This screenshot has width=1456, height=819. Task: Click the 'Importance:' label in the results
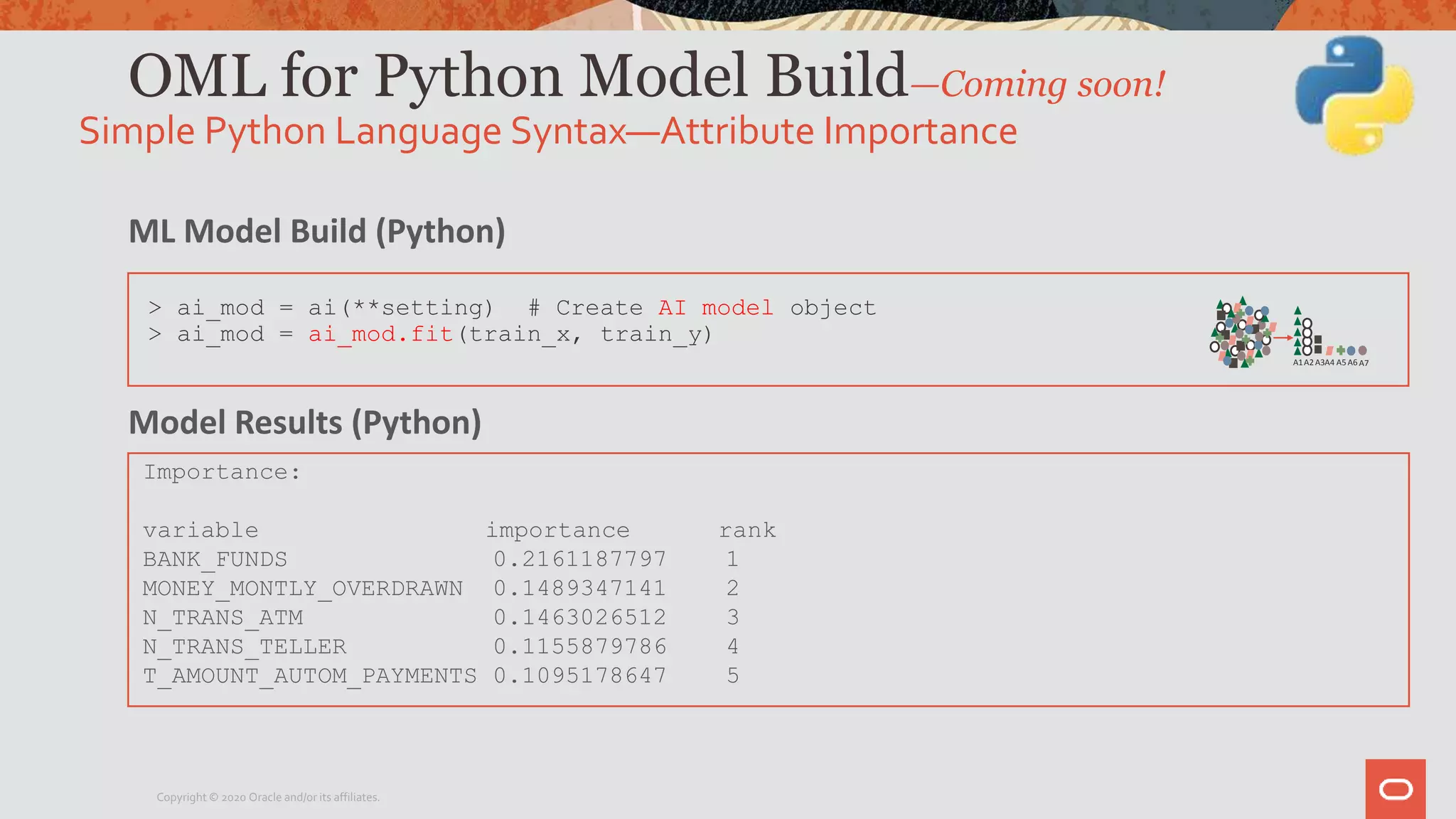point(222,472)
